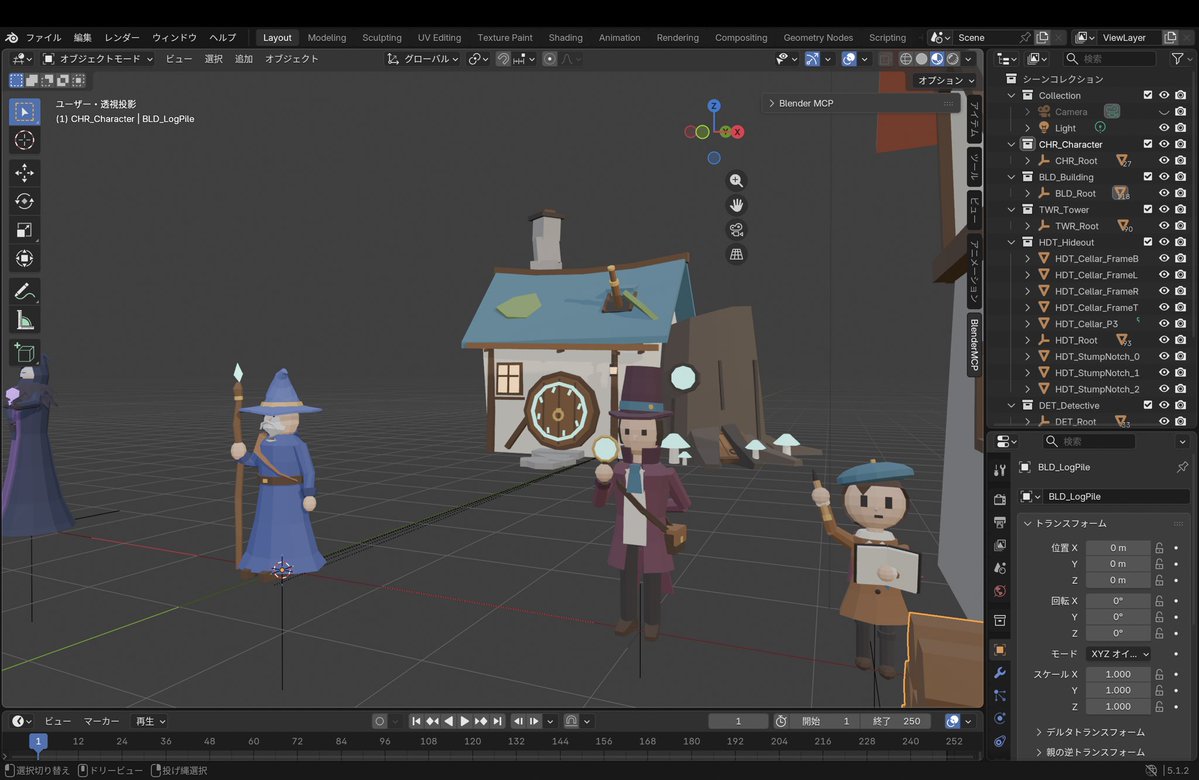Open the Geometry Nodes workspace tab
Screen dimensions: 1199x780
pyautogui.click(x=817, y=37)
